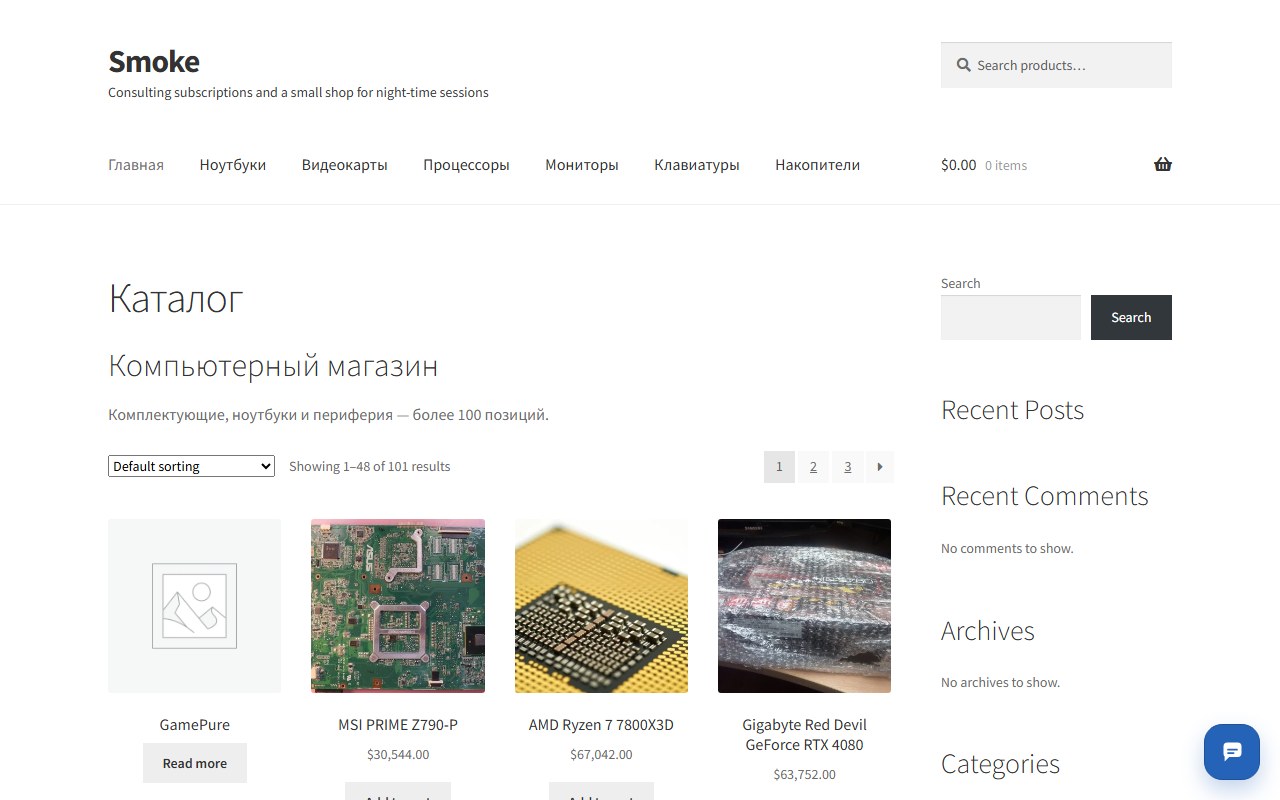1280x800 pixels.
Task: Click Read more under GamePure
Action: pyautogui.click(x=195, y=763)
